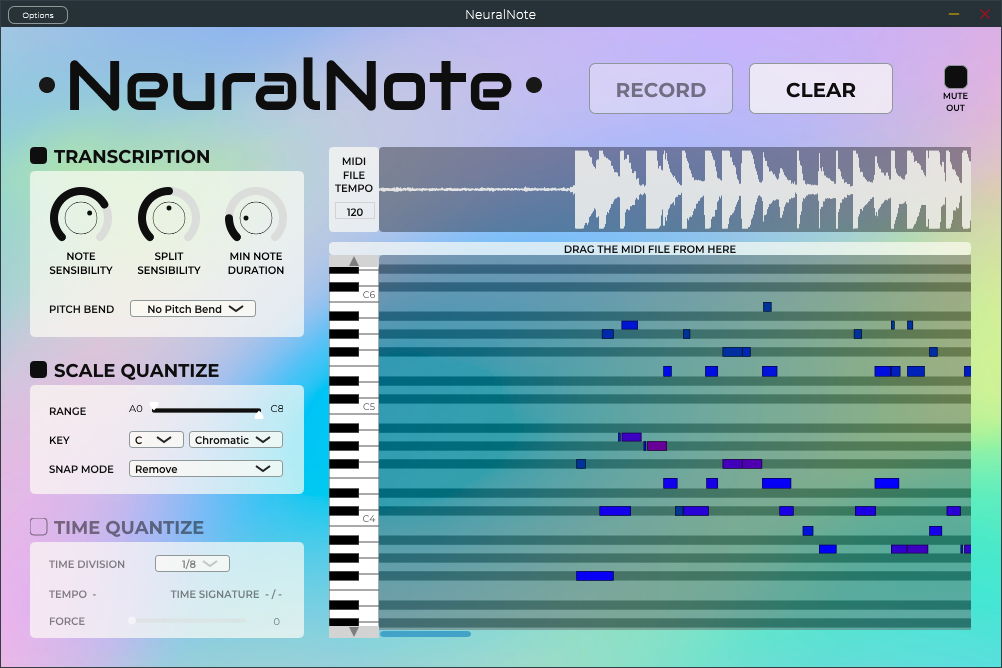Open the Pitch Bend dropdown

coord(193,309)
